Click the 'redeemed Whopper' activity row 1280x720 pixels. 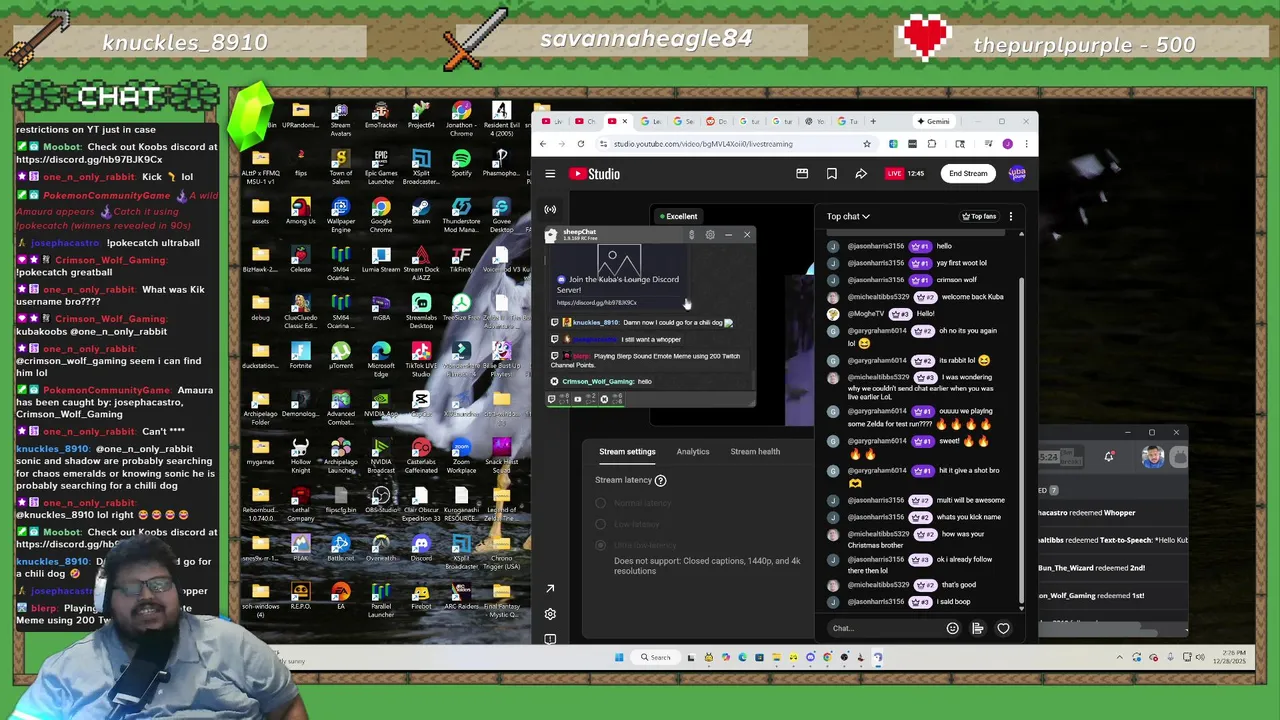pyautogui.click(x=1112, y=513)
